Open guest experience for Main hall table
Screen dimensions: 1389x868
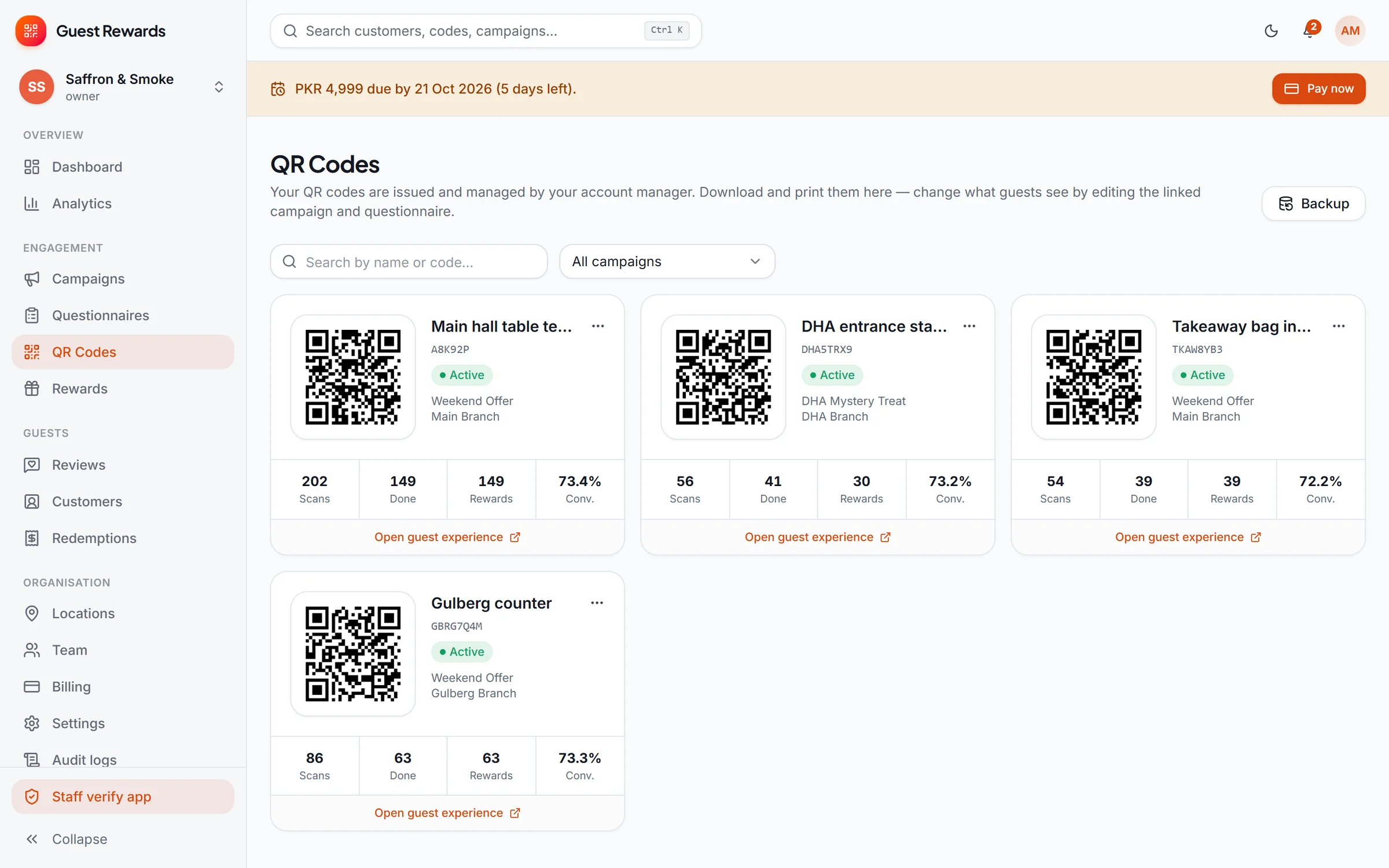coord(447,537)
